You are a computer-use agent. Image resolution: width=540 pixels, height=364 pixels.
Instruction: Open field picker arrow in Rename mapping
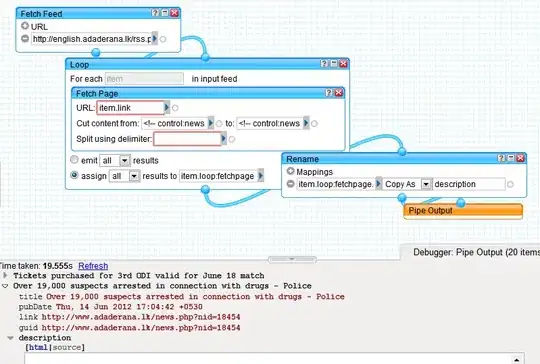click(x=378, y=184)
